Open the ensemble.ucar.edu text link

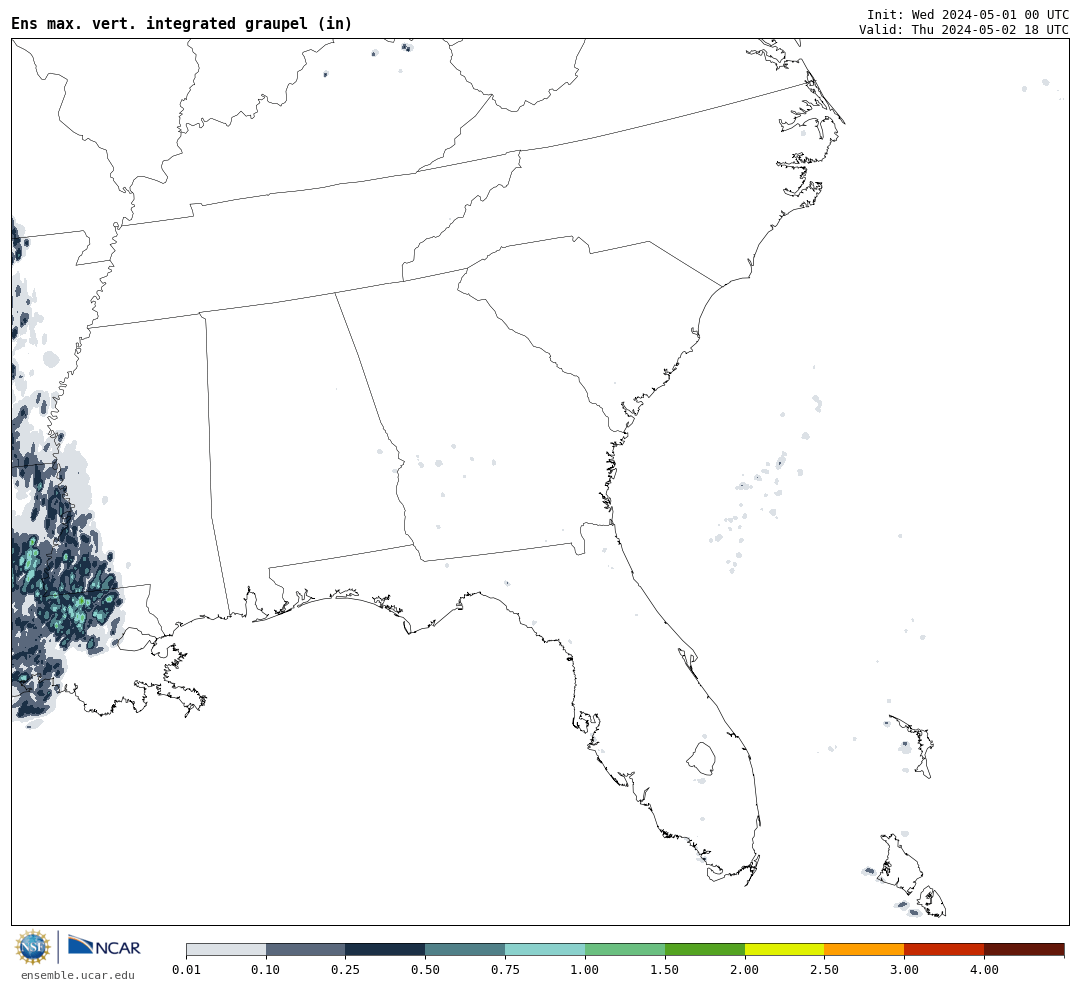click(78, 975)
